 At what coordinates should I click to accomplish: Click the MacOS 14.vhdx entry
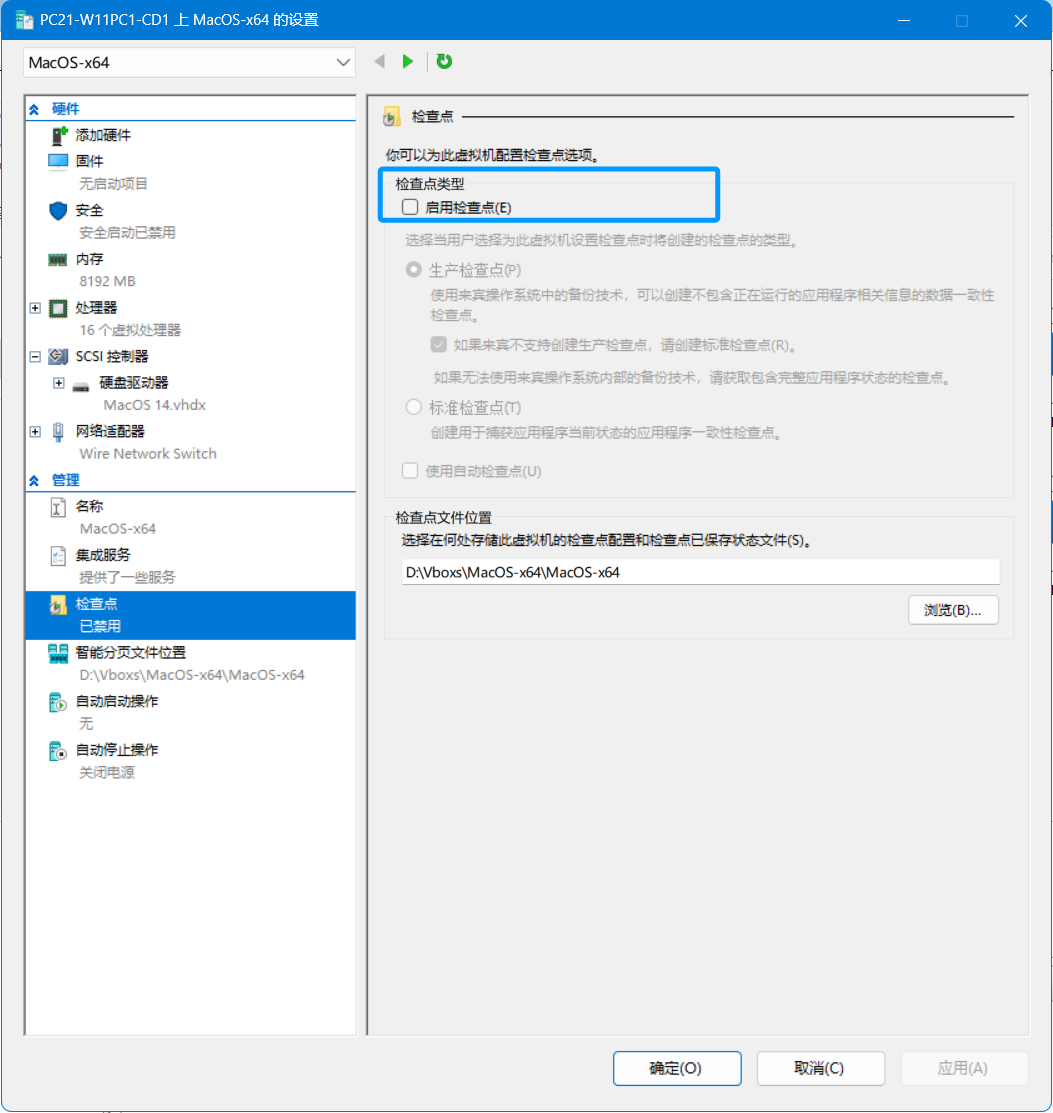coord(155,405)
